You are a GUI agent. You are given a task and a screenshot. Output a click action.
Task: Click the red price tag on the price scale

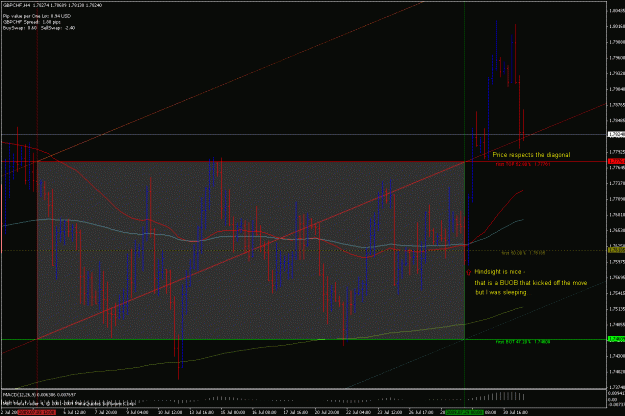616,161
